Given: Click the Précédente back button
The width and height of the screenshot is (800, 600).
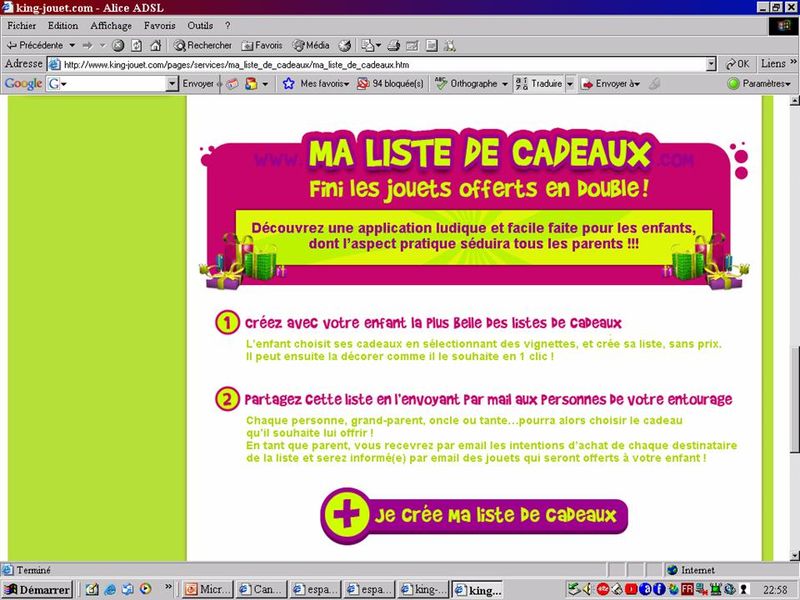Looking at the screenshot, I should (34, 45).
